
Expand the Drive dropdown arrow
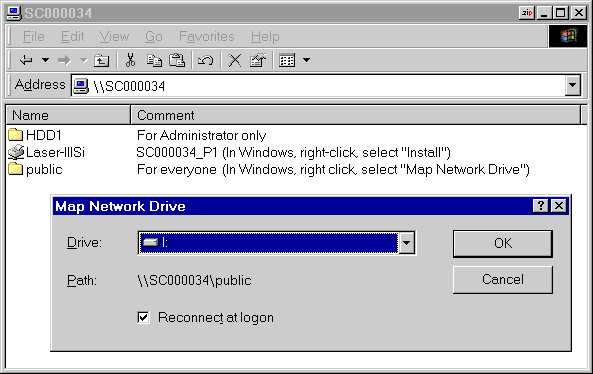(x=407, y=242)
